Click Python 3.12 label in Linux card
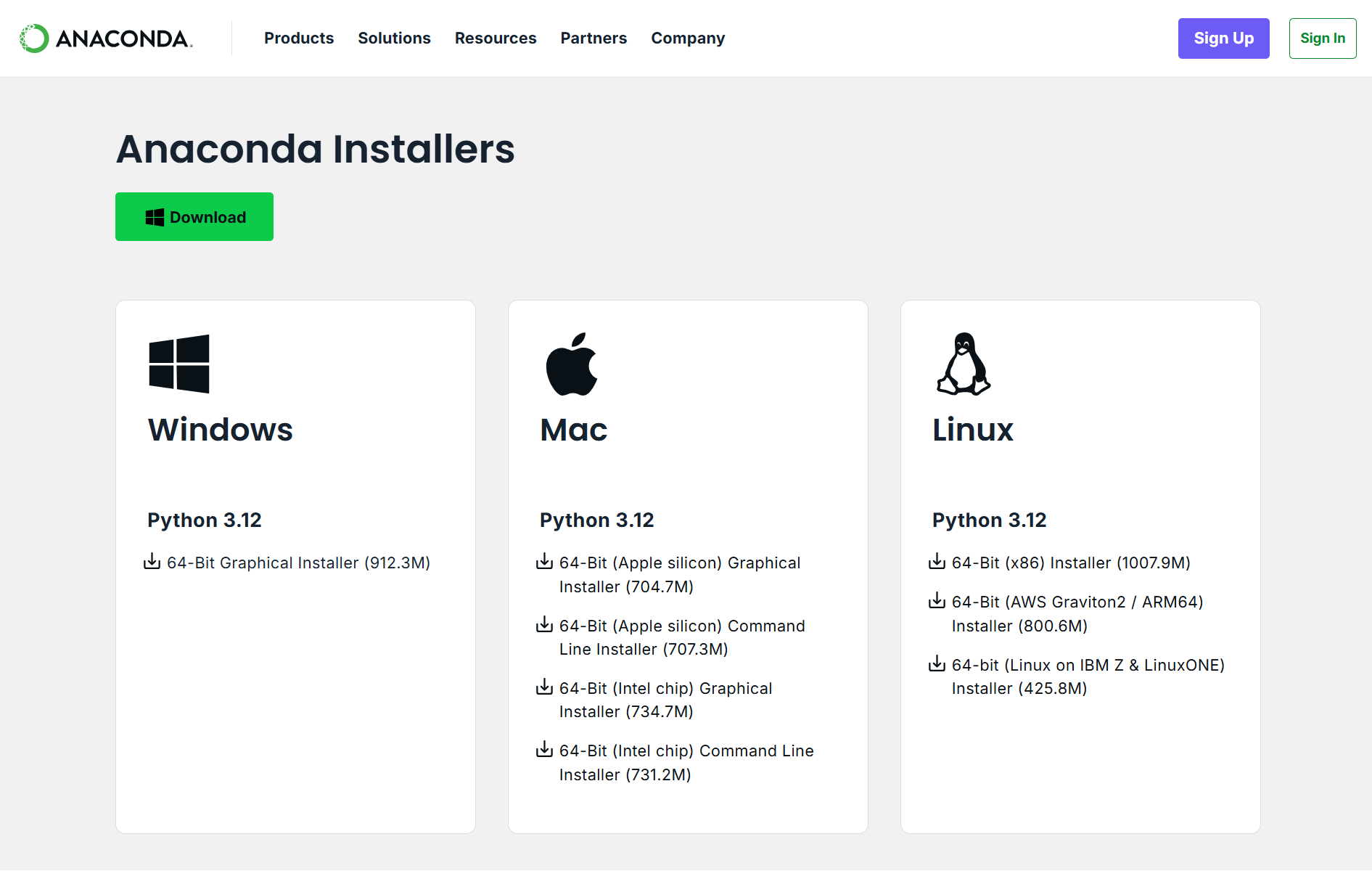This screenshot has height=871, width=1372. (990, 520)
